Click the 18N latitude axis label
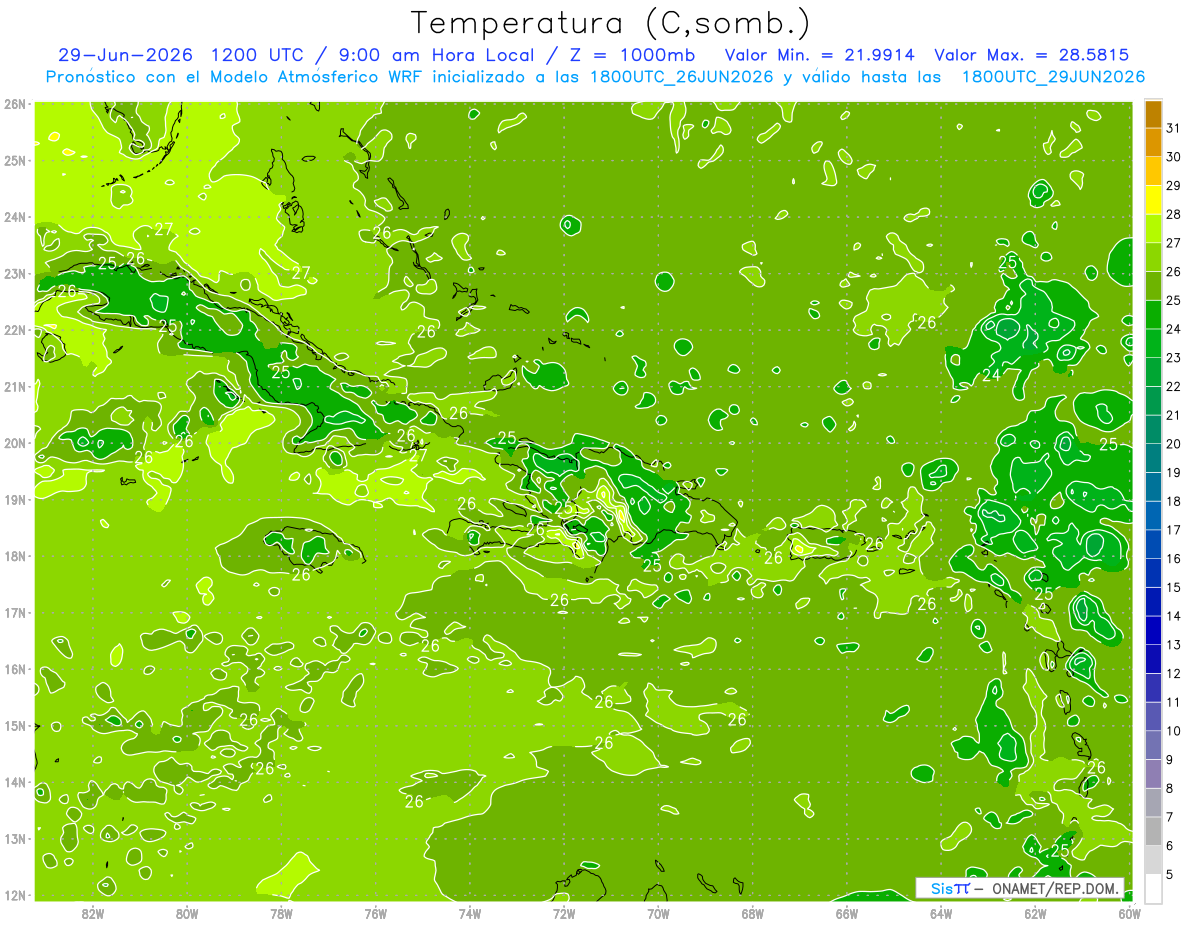The width and height of the screenshot is (1200, 927). coord(15,556)
